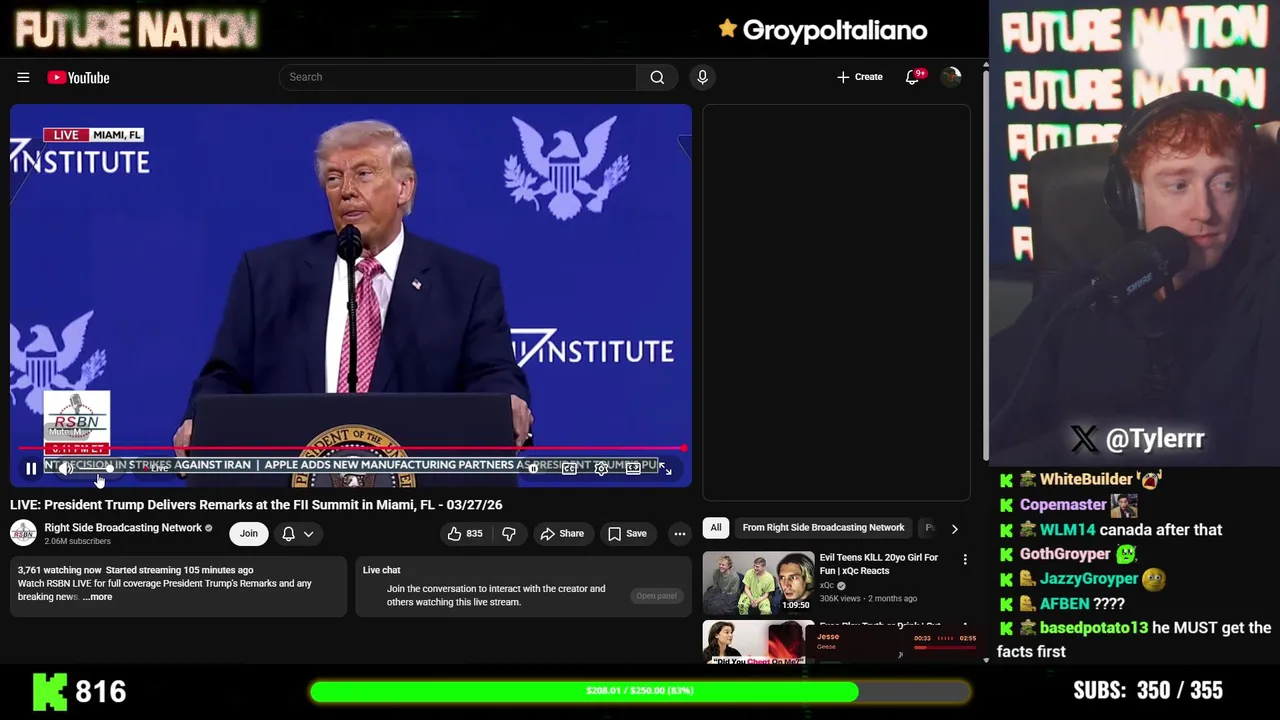Open Right Side Broadcasting Network channel name
This screenshot has width=1280, height=720.
point(123,527)
